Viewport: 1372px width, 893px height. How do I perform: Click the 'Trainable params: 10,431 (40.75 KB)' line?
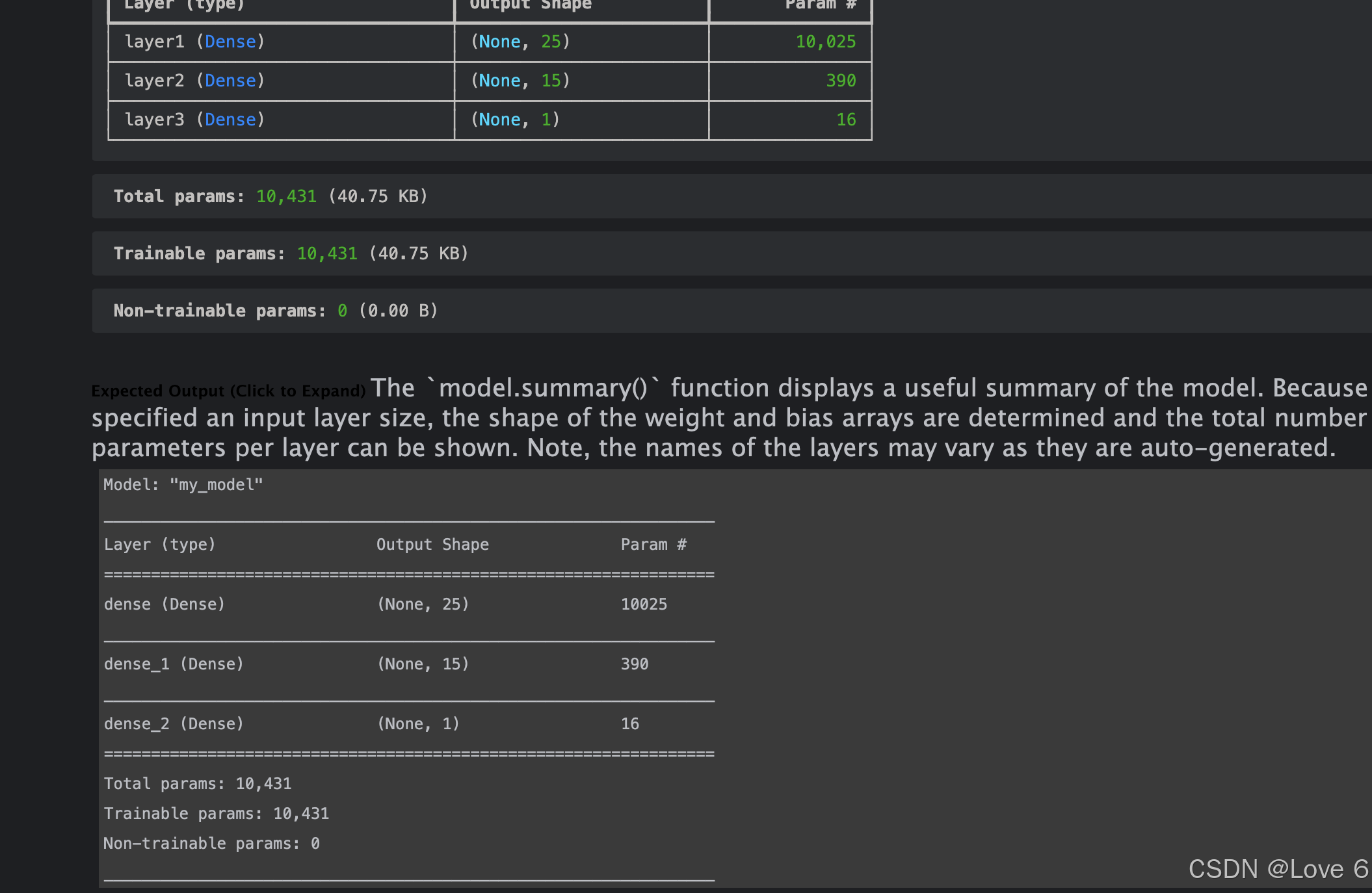pyautogui.click(x=291, y=253)
